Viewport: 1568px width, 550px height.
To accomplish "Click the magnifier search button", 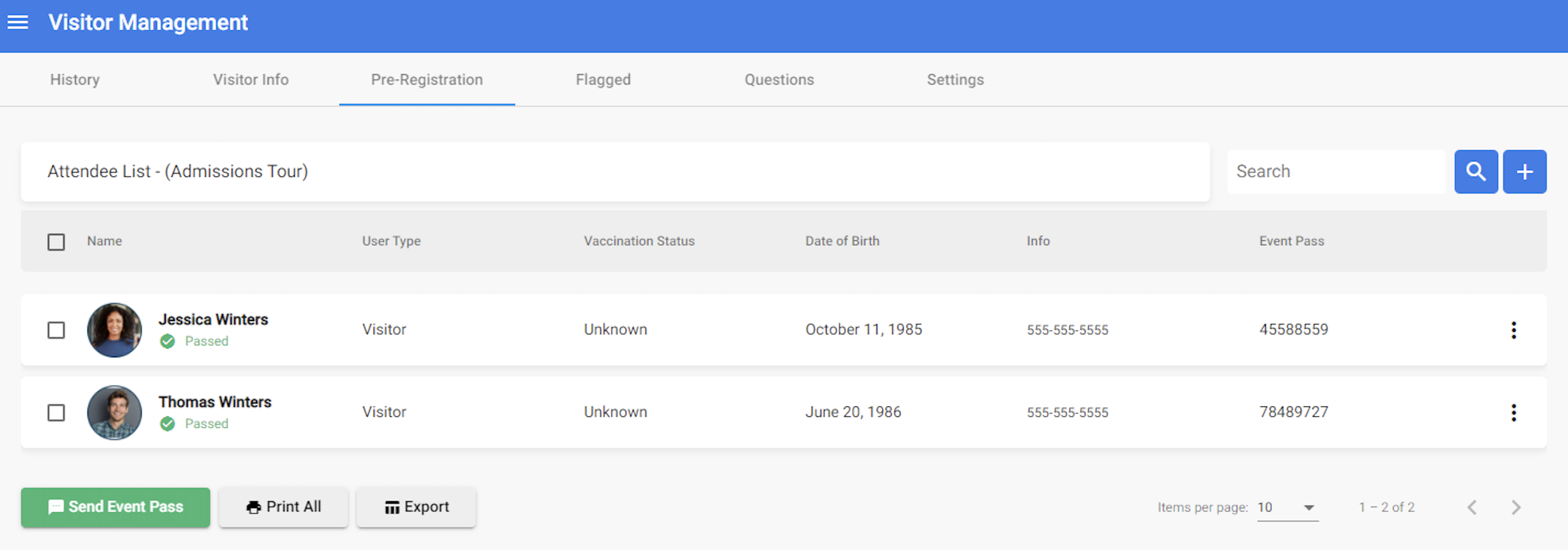I will tap(1475, 172).
